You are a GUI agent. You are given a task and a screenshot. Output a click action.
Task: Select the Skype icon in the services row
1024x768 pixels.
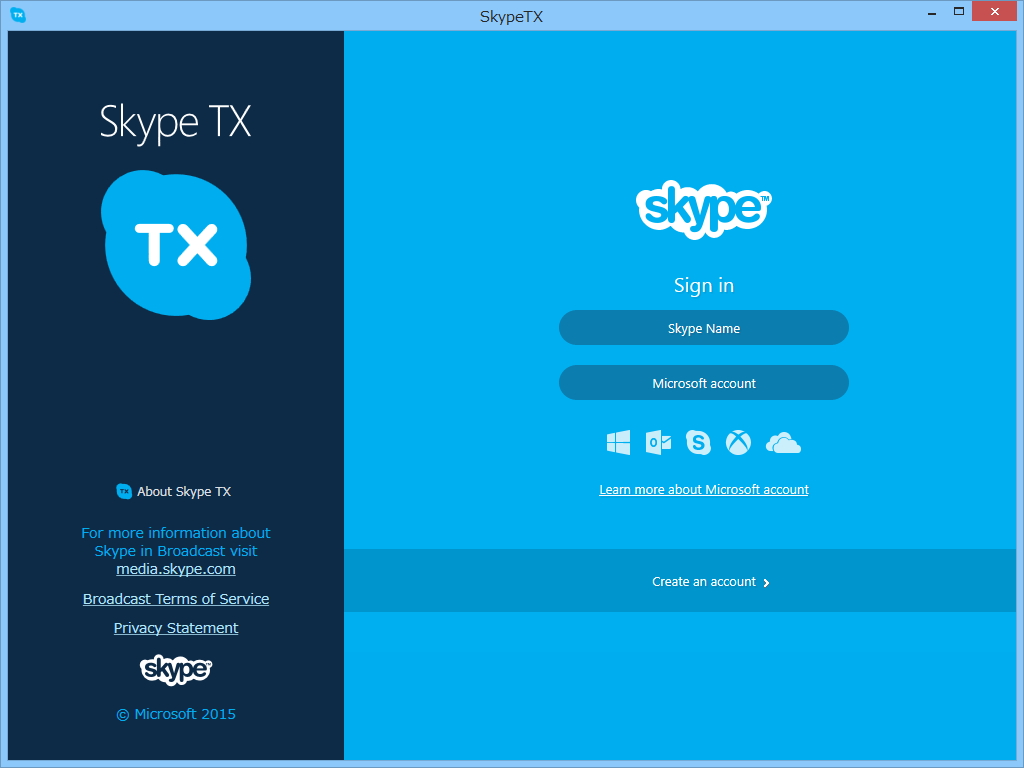click(x=698, y=442)
